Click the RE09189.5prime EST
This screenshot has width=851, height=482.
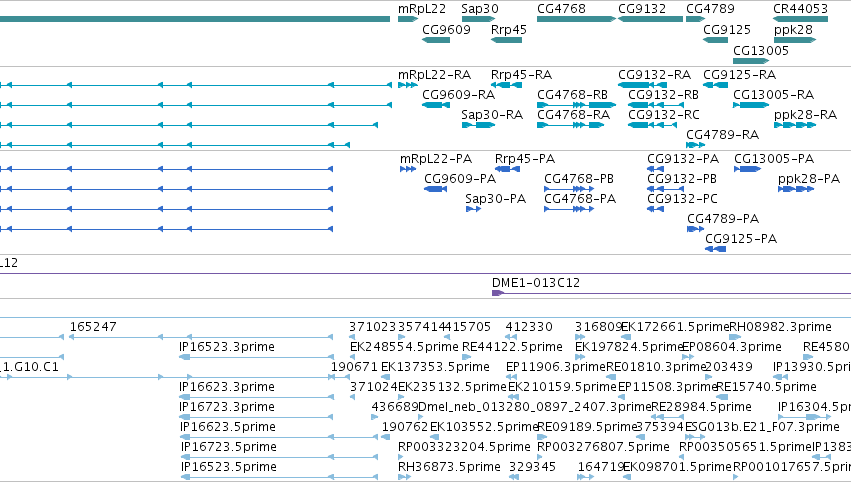pyautogui.click(x=542, y=437)
